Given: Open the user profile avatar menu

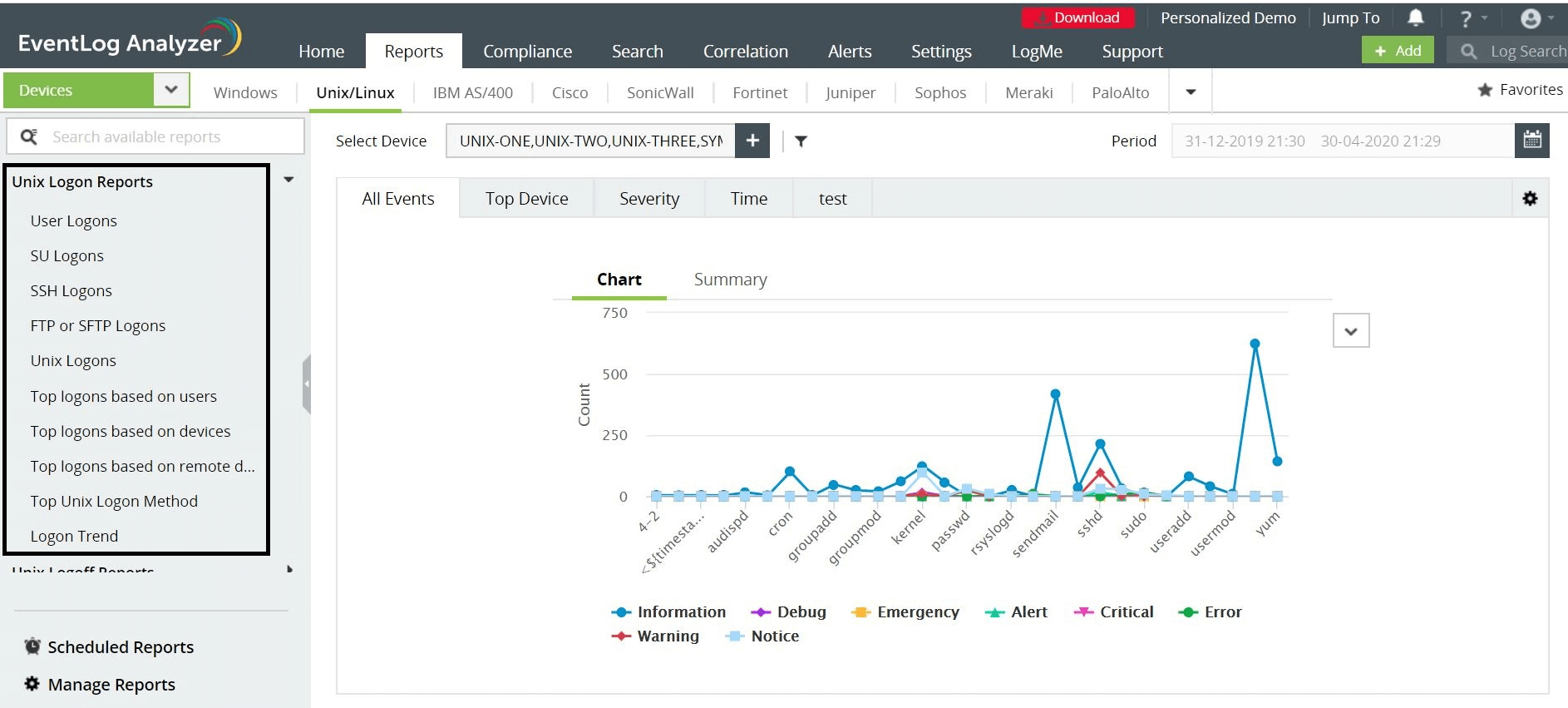Looking at the screenshot, I should click(1531, 18).
